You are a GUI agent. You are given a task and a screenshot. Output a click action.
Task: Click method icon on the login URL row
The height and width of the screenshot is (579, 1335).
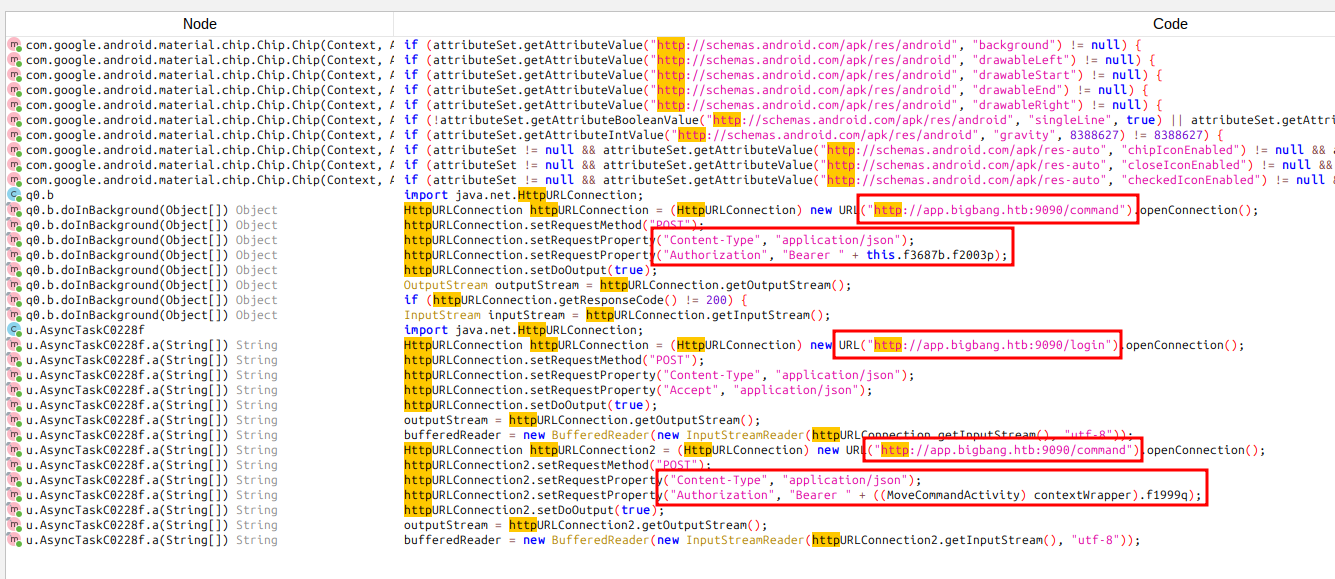pyautogui.click(x=14, y=345)
